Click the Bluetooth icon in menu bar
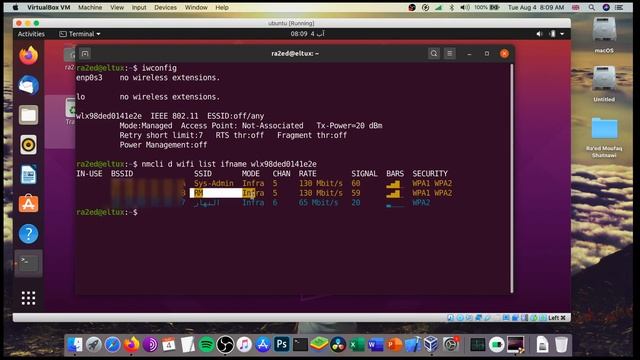 (451, 7)
